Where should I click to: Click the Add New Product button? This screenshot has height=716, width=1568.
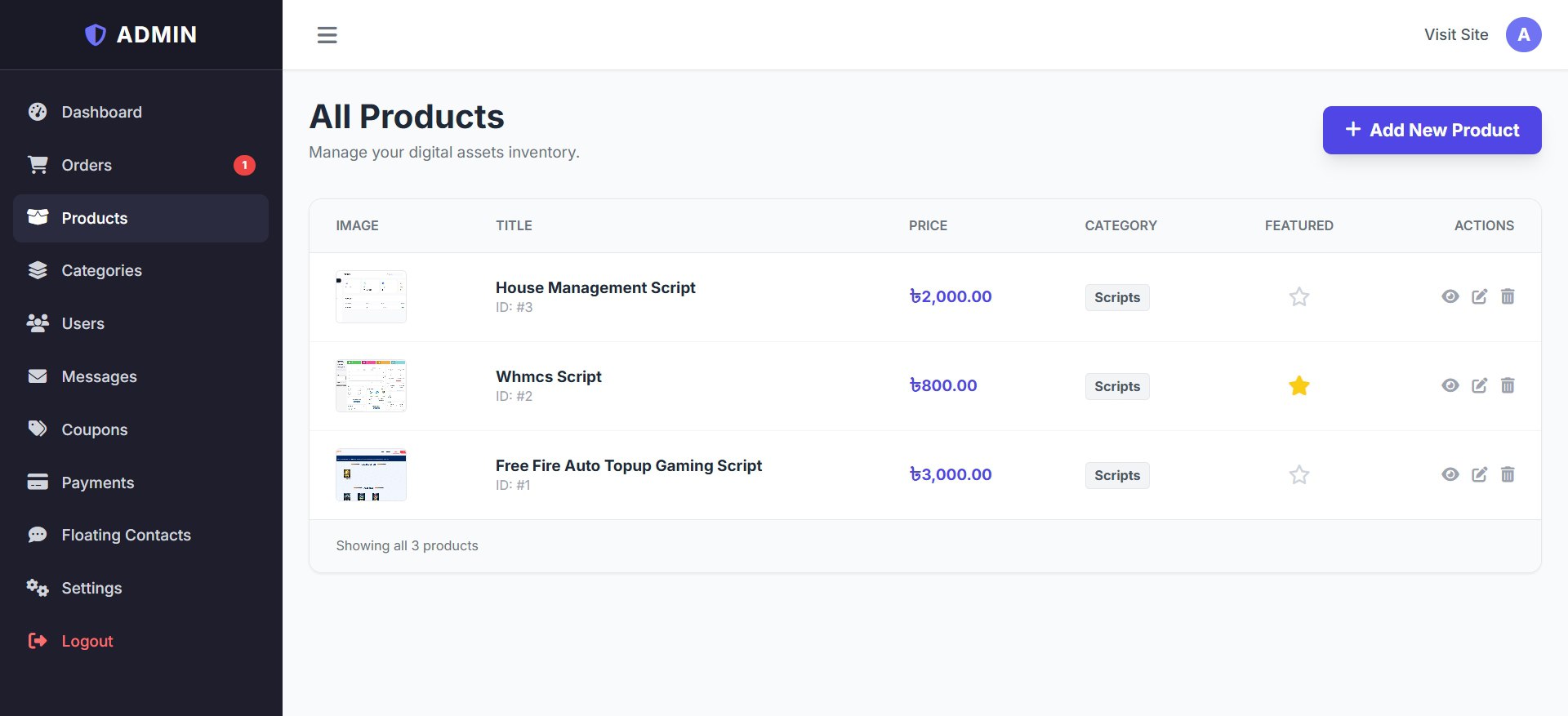click(1432, 130)
